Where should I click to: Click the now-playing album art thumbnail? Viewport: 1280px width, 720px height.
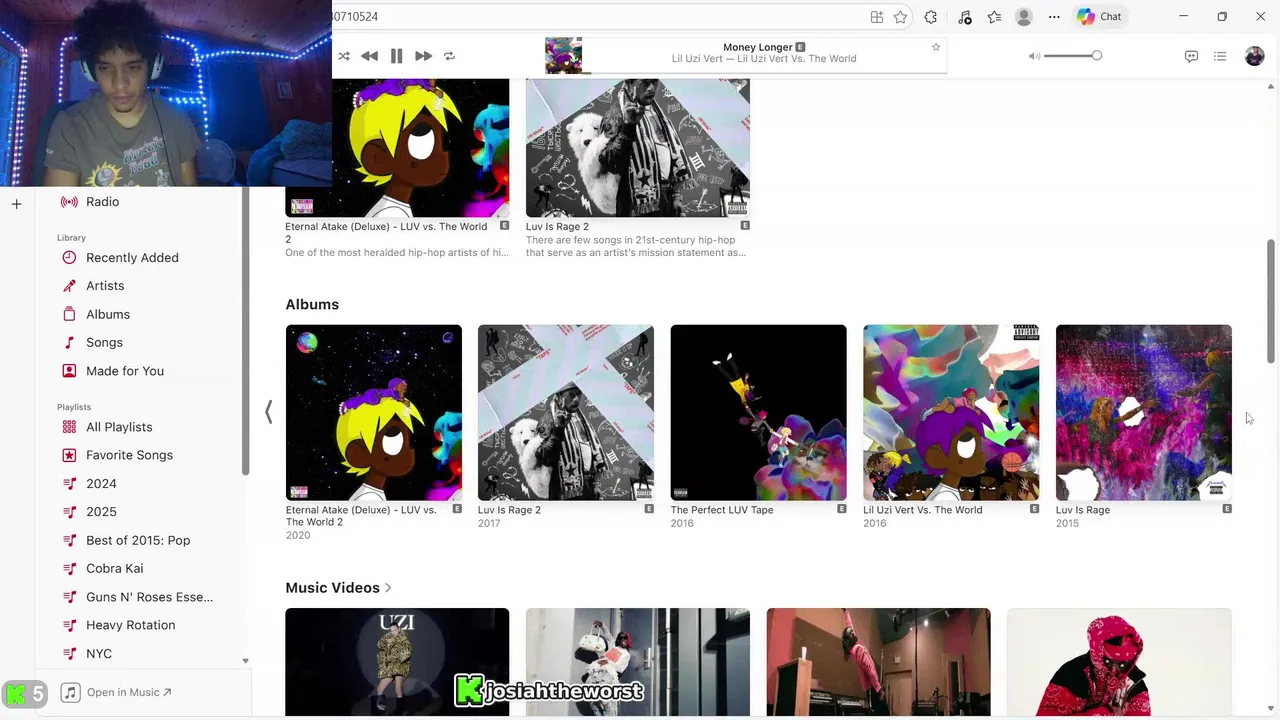tap(563, 56)
